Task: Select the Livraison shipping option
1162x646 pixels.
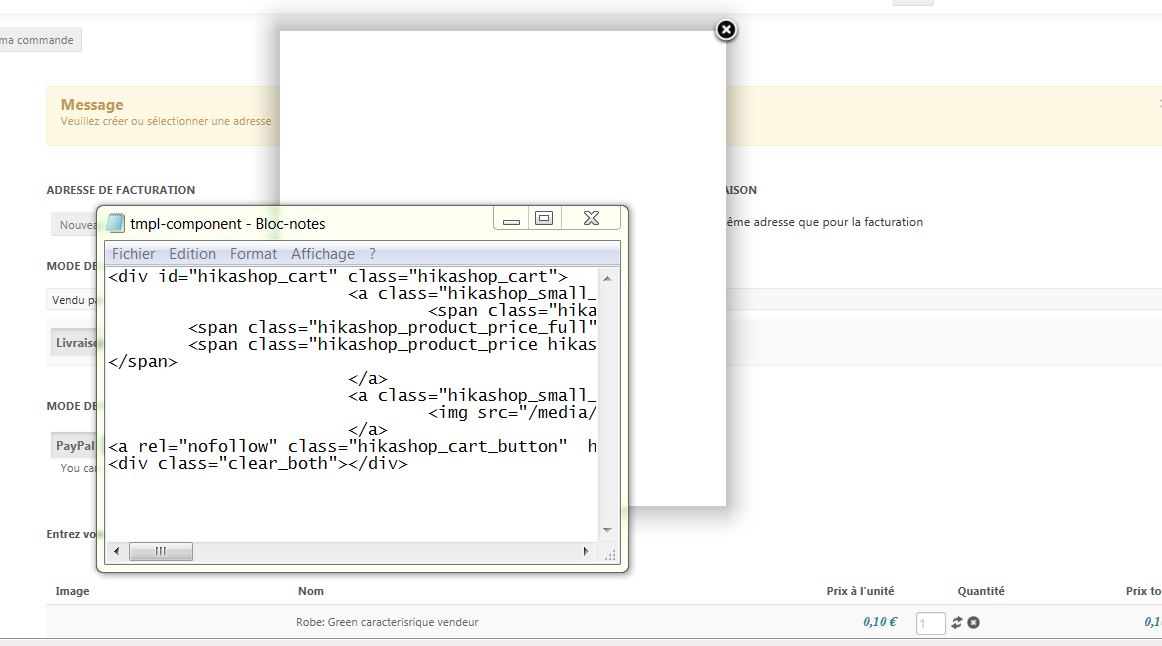Action: click(x=74, y=343)
